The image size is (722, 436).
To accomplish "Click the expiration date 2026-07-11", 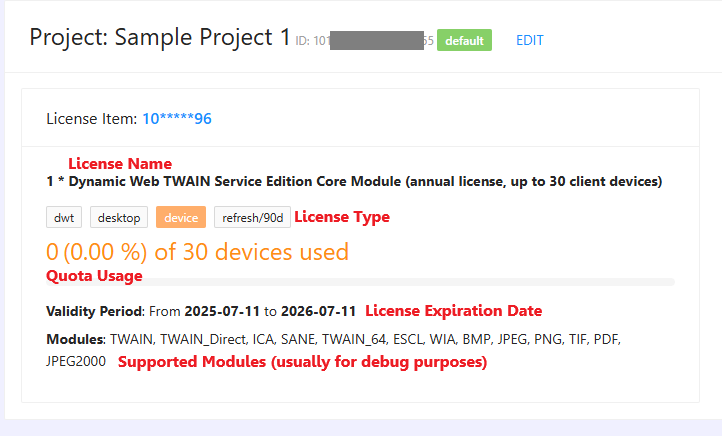I will (x=319, y=312).
